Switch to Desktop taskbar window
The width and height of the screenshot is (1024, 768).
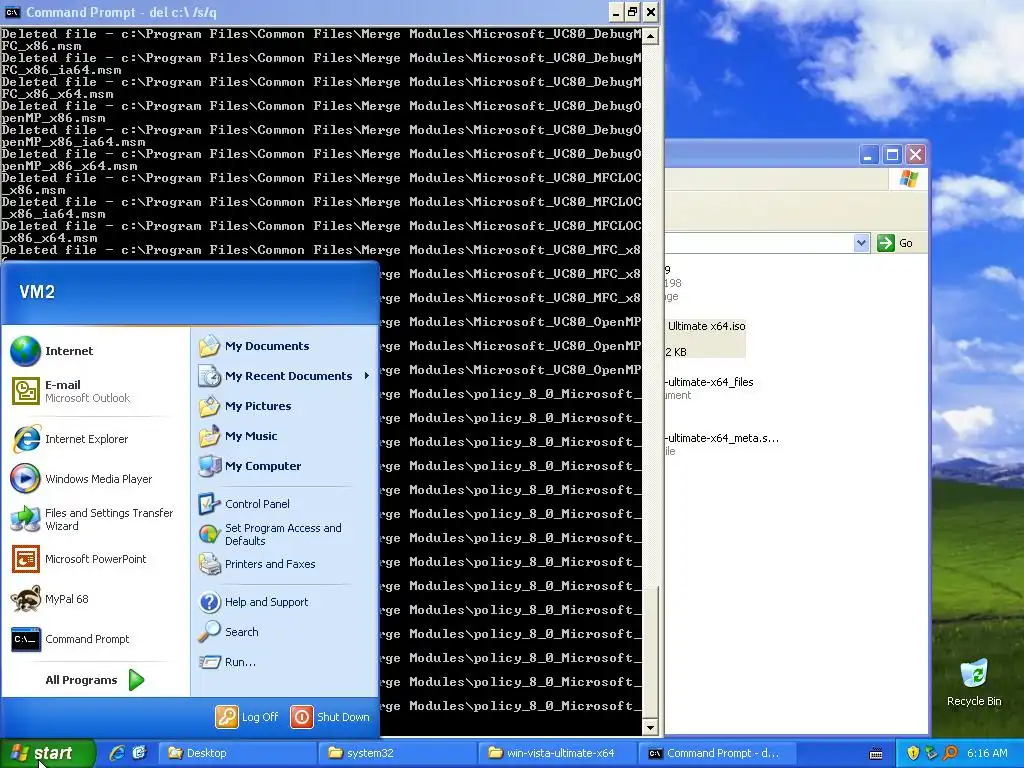pos(238,753)
